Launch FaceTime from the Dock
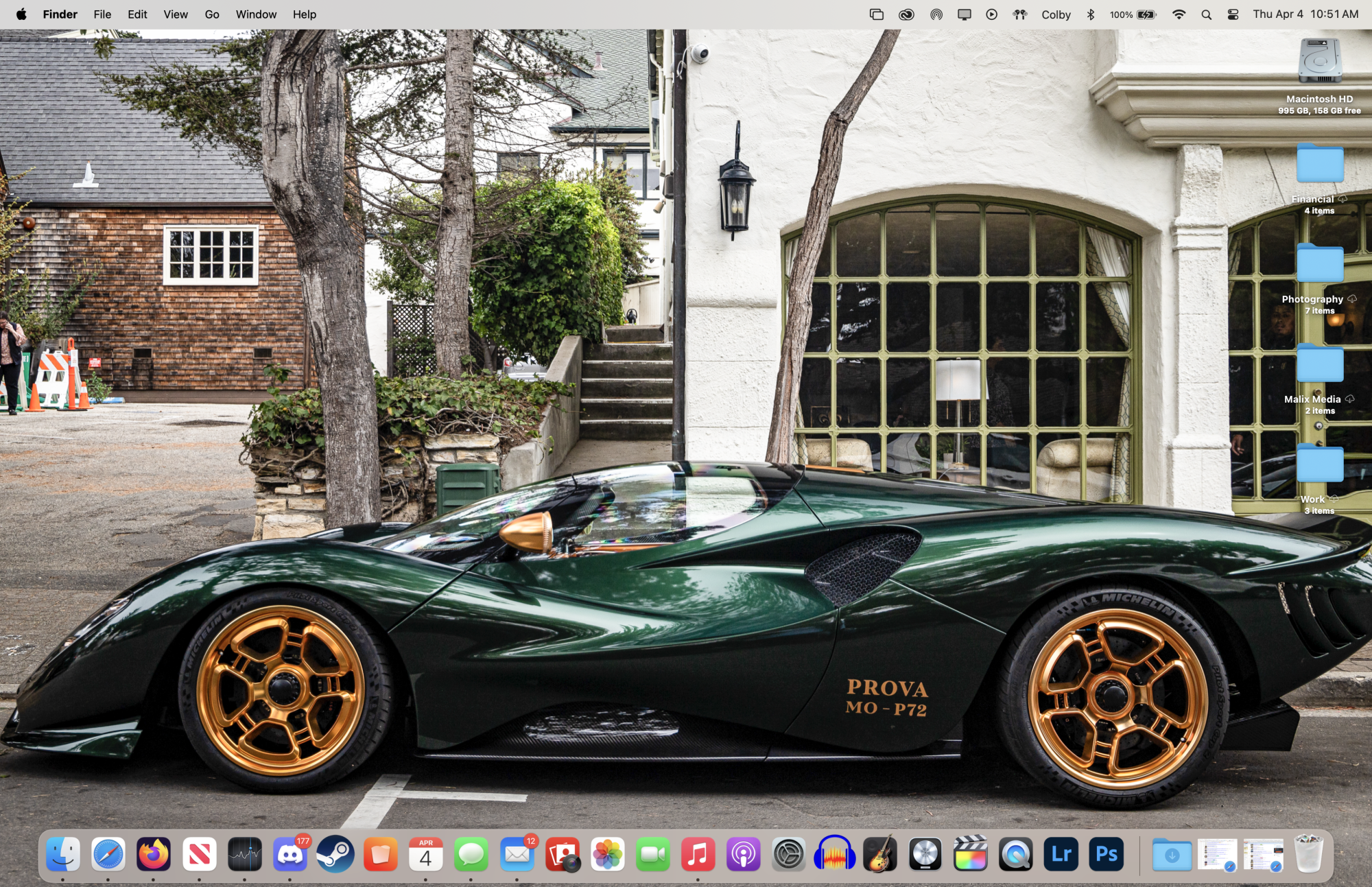1372x887 pixels. tap(653, 854)
